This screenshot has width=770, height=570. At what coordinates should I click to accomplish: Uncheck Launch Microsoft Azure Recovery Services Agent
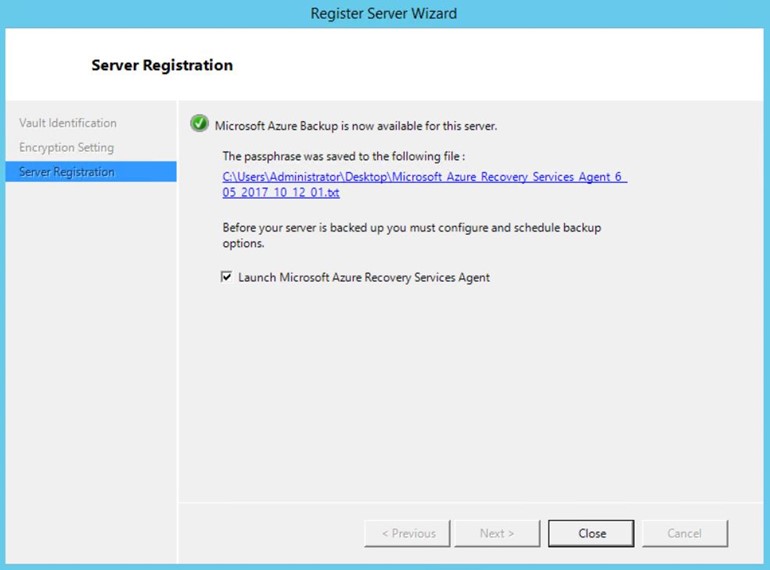pos(226,277)
